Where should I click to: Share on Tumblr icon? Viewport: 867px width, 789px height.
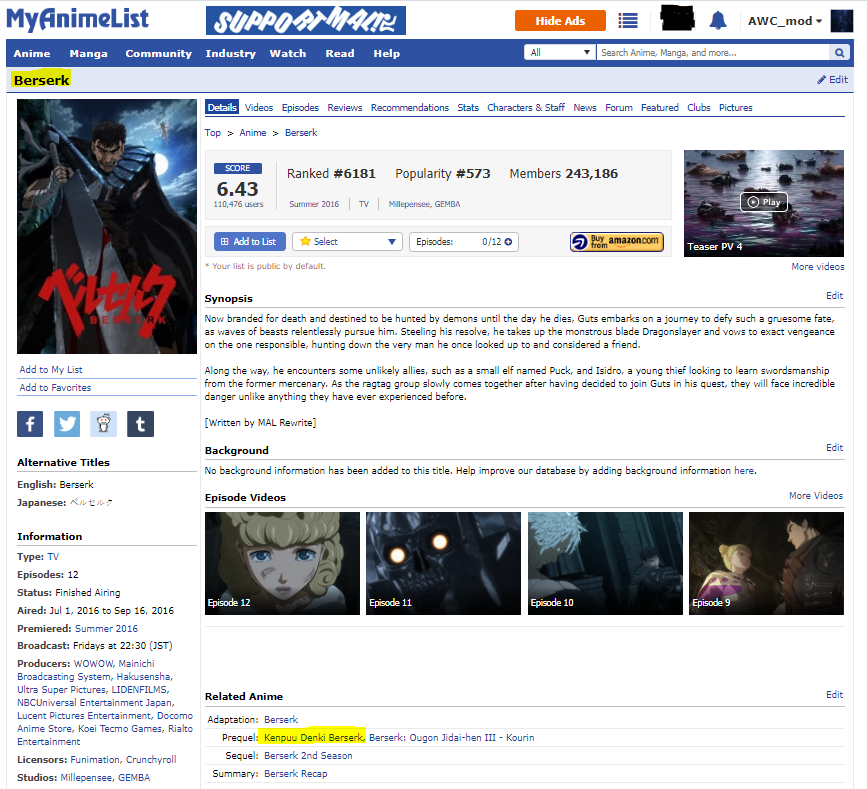[140, 424]
